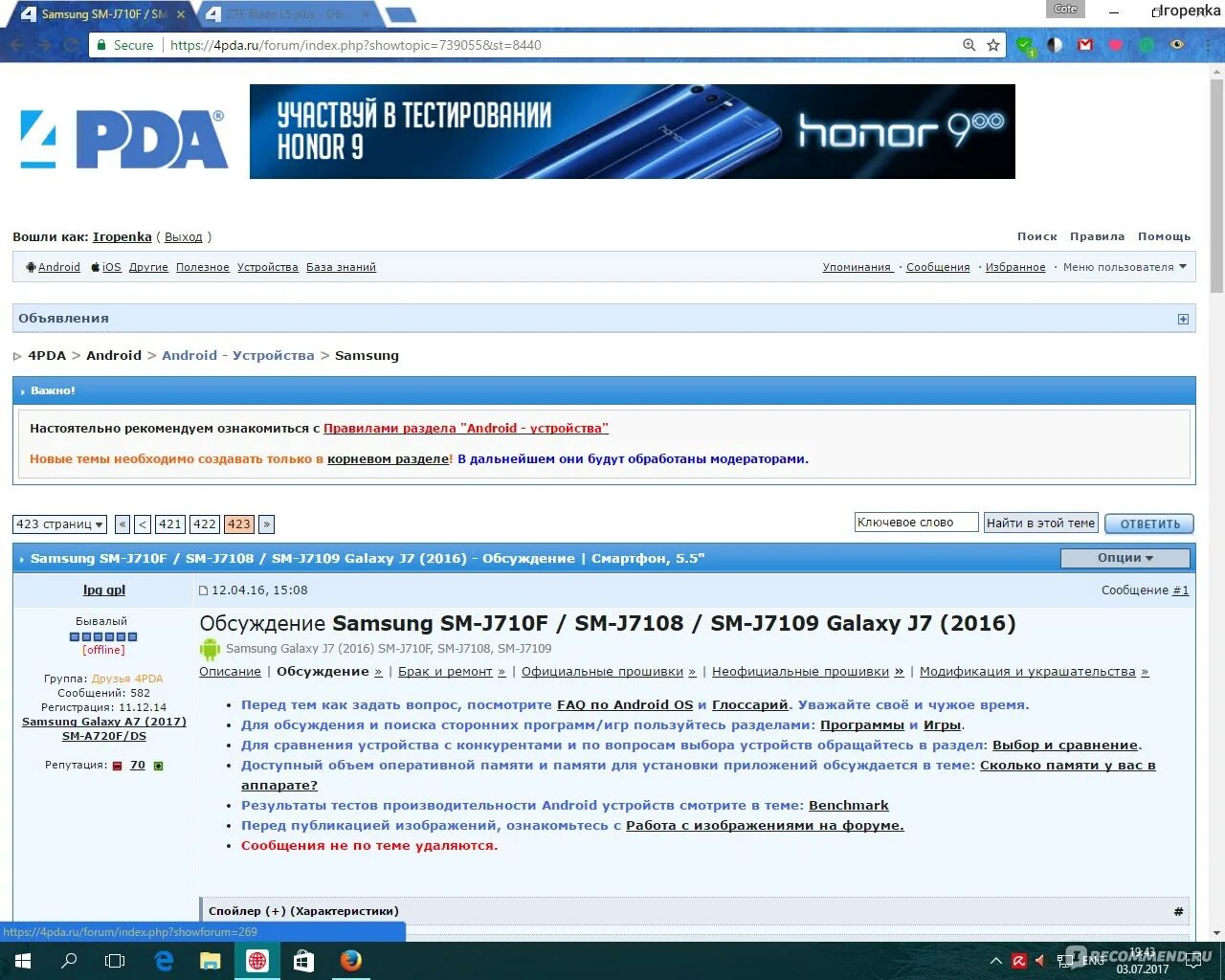Image resolution: width=1225 pixels, height=980 pixels.
Task: Click the browser back arrow
Action: click(x=17, y=45)
